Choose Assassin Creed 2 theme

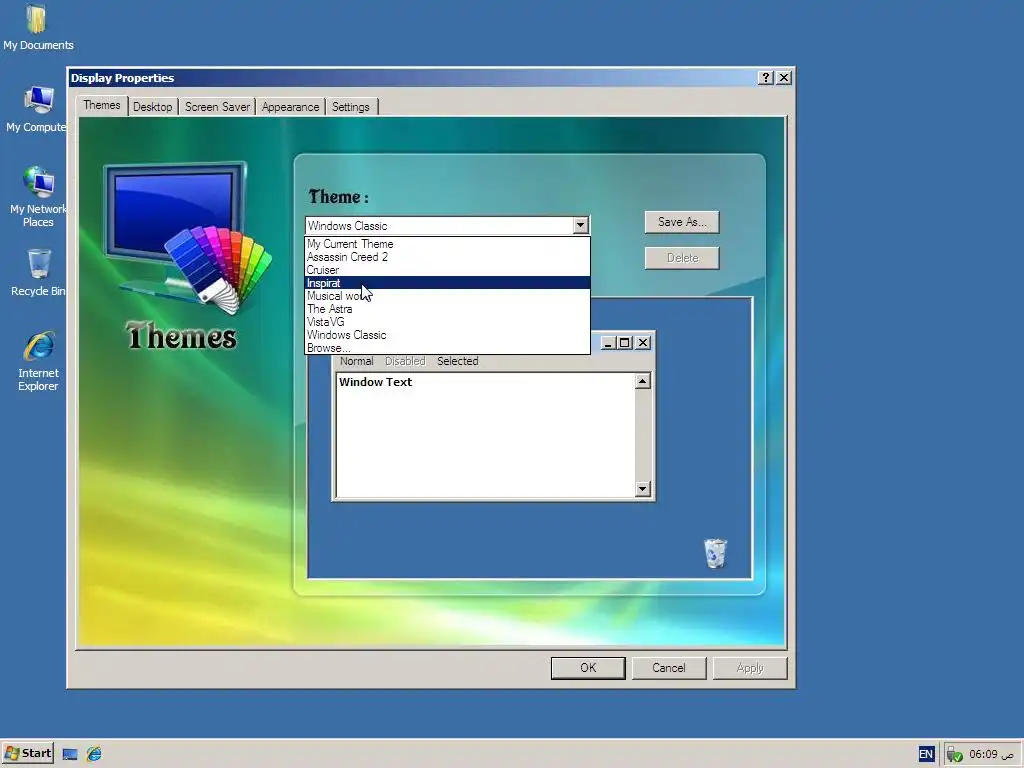(x=447, y=257)
